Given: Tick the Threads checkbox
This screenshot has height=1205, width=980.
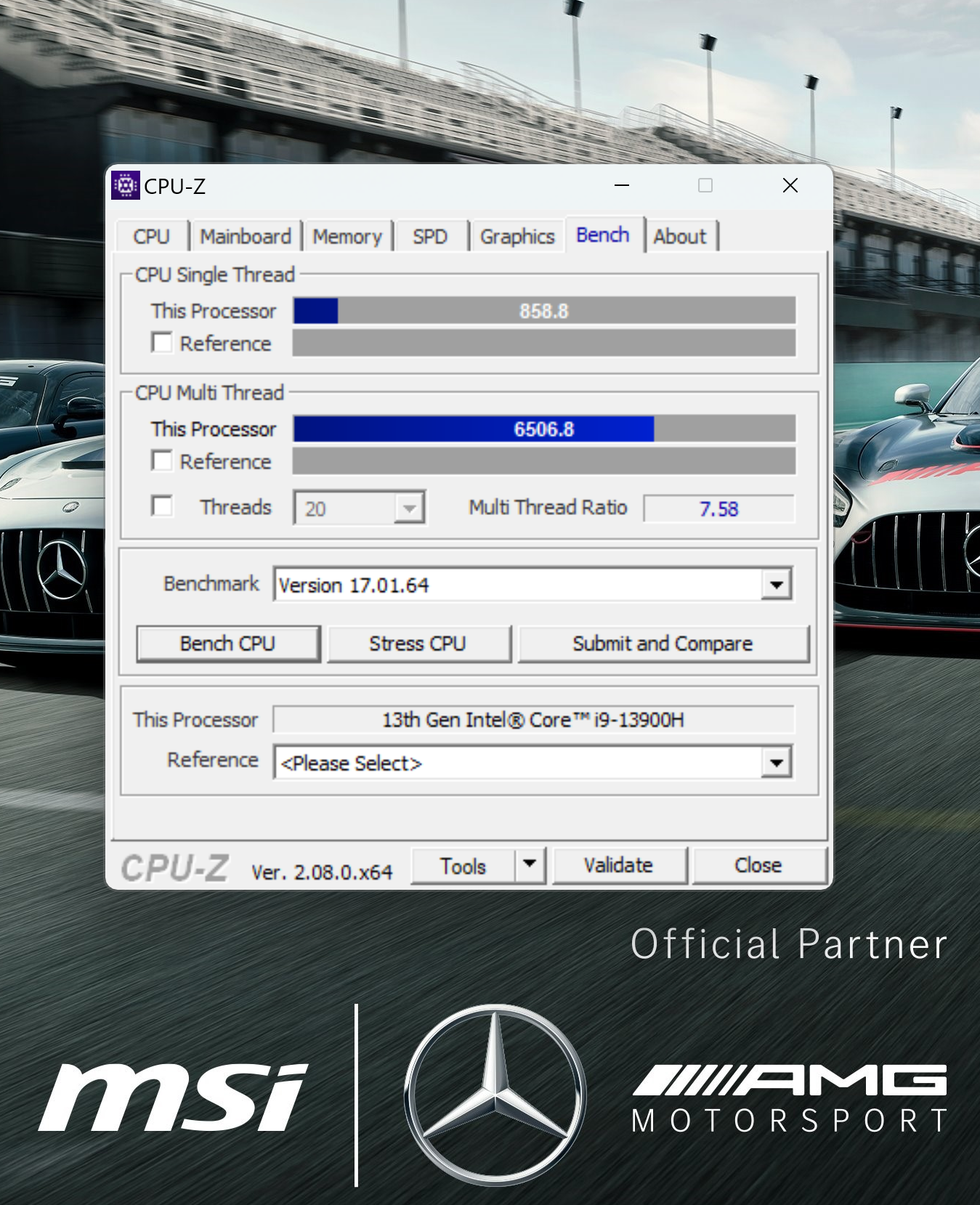Looking at the screenshot, I should pyautogui.click(x=162, y=506).
